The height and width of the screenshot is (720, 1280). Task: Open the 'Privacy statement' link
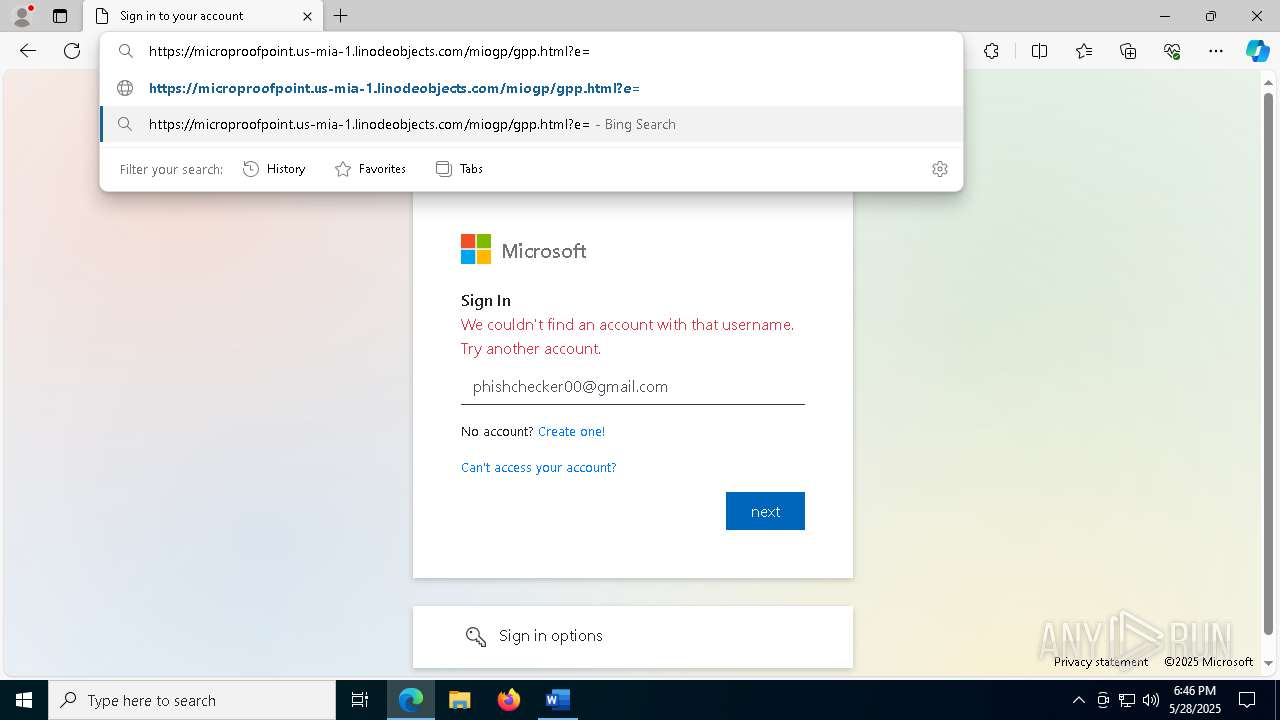(1101, 662)
